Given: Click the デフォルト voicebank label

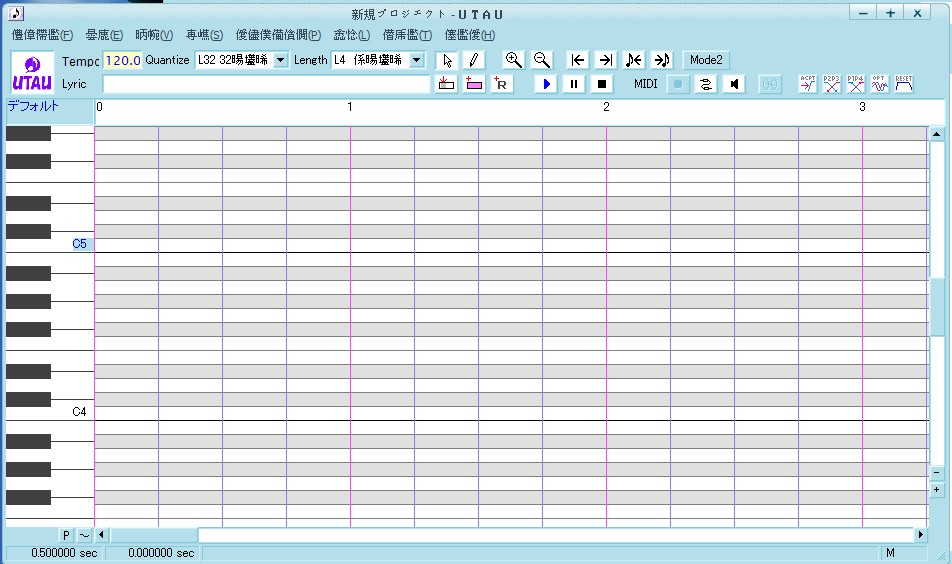Looking at the screenshot, I should (x=33, y=106).
